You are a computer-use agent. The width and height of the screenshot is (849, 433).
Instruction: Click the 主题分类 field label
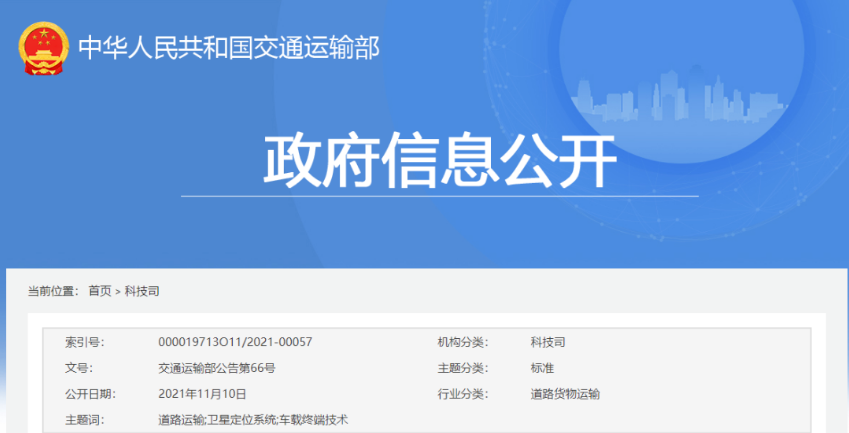(463, 368)
